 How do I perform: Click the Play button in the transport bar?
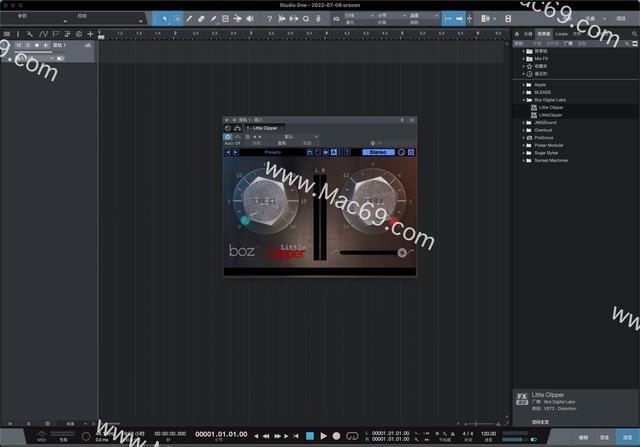point(323,436)
